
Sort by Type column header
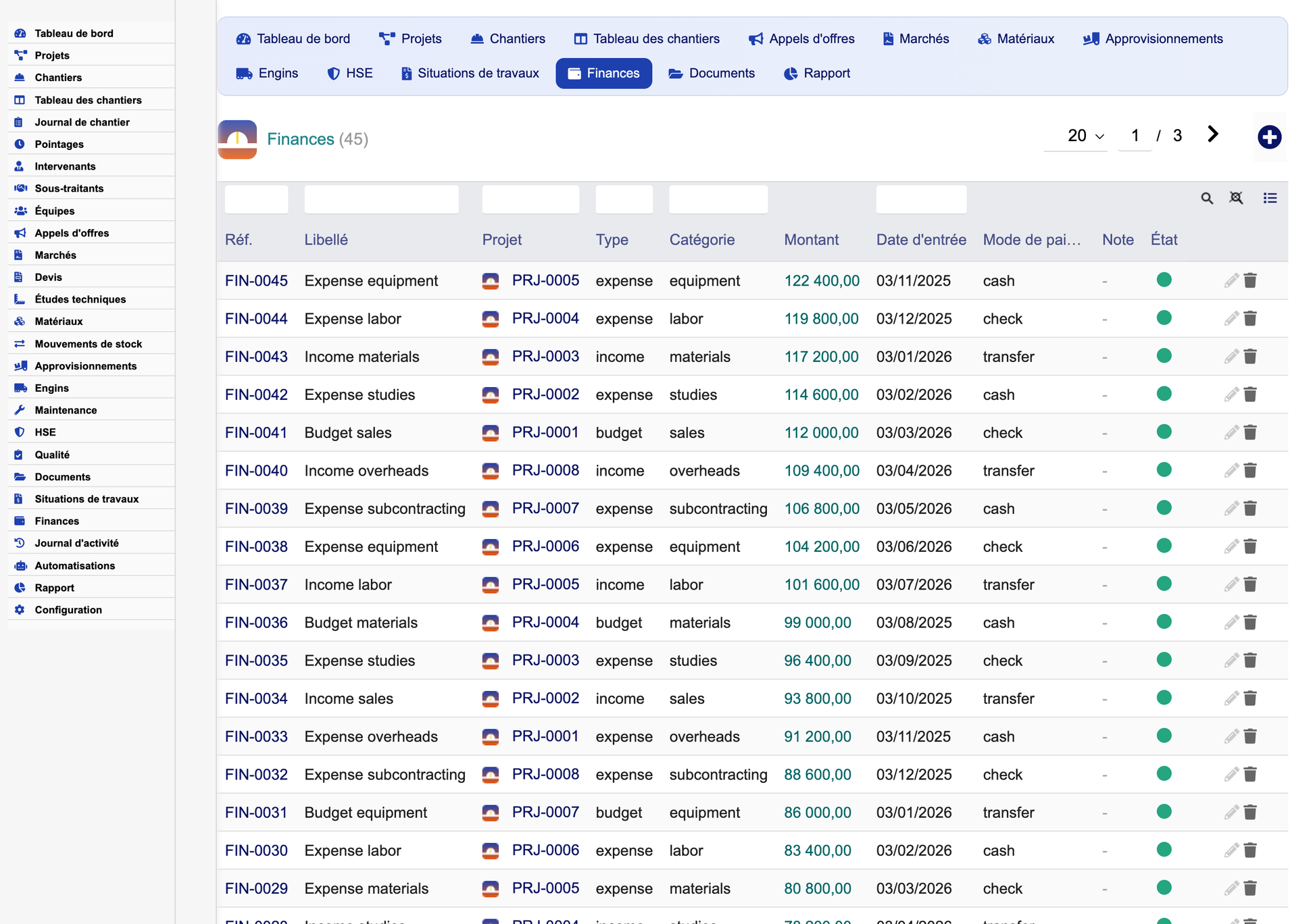(x=612, y=240)
